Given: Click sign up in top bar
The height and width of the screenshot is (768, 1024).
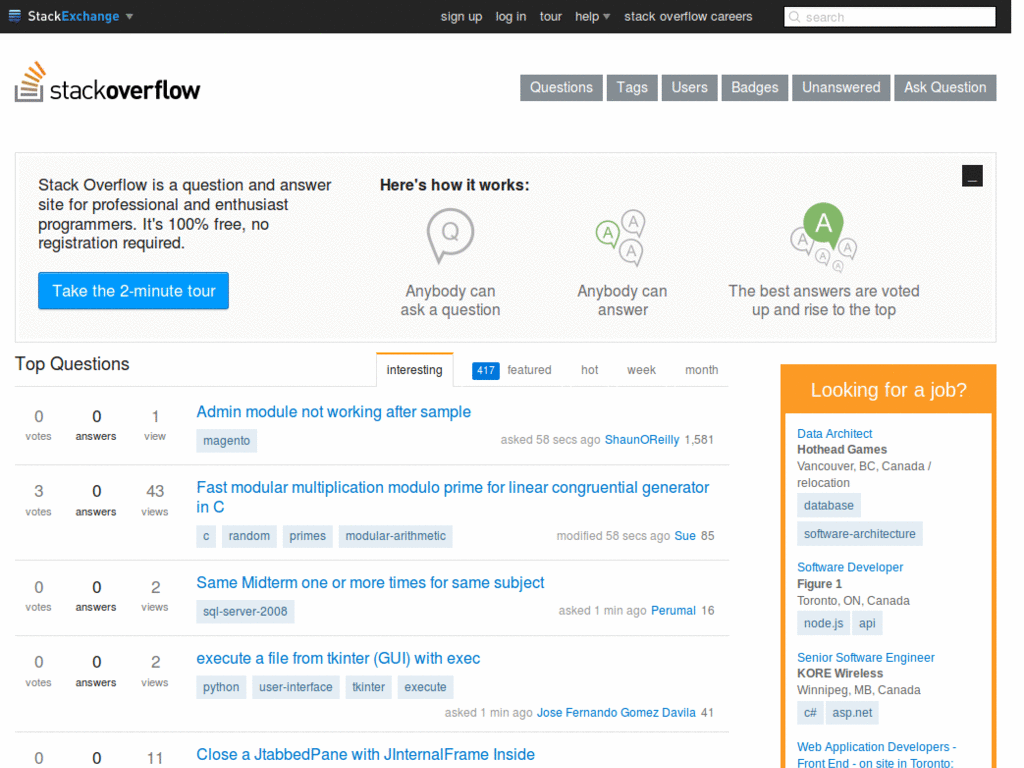Looking at the screenshot, I should pos(461,16).
